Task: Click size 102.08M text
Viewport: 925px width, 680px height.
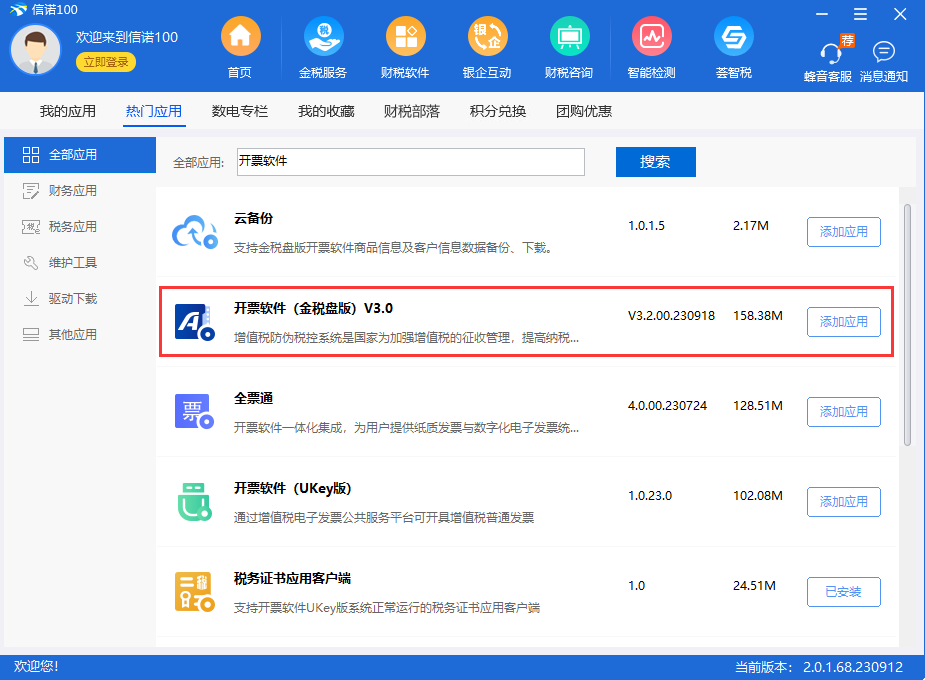Action: [x=758, y=496]
